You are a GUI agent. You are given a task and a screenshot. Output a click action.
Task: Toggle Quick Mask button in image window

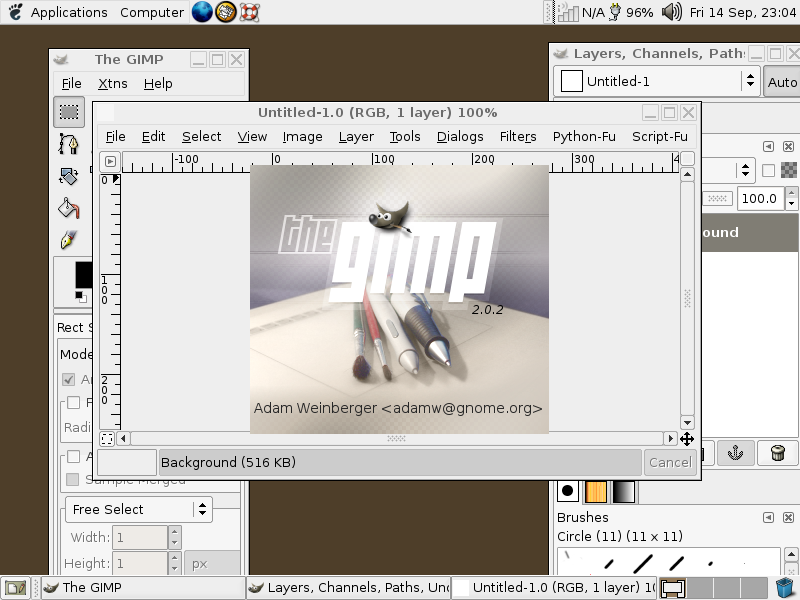(x=107, y=438)
